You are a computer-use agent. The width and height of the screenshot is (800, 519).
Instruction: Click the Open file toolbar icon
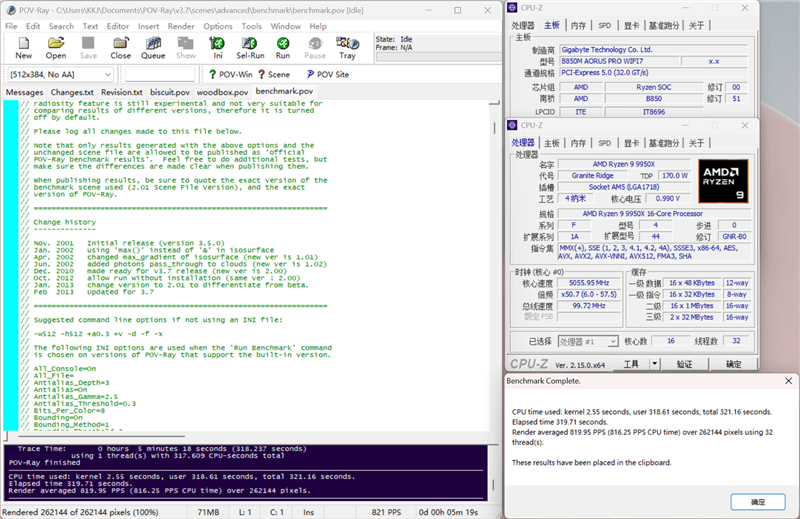pyautogui.click(x=56, y=48)
